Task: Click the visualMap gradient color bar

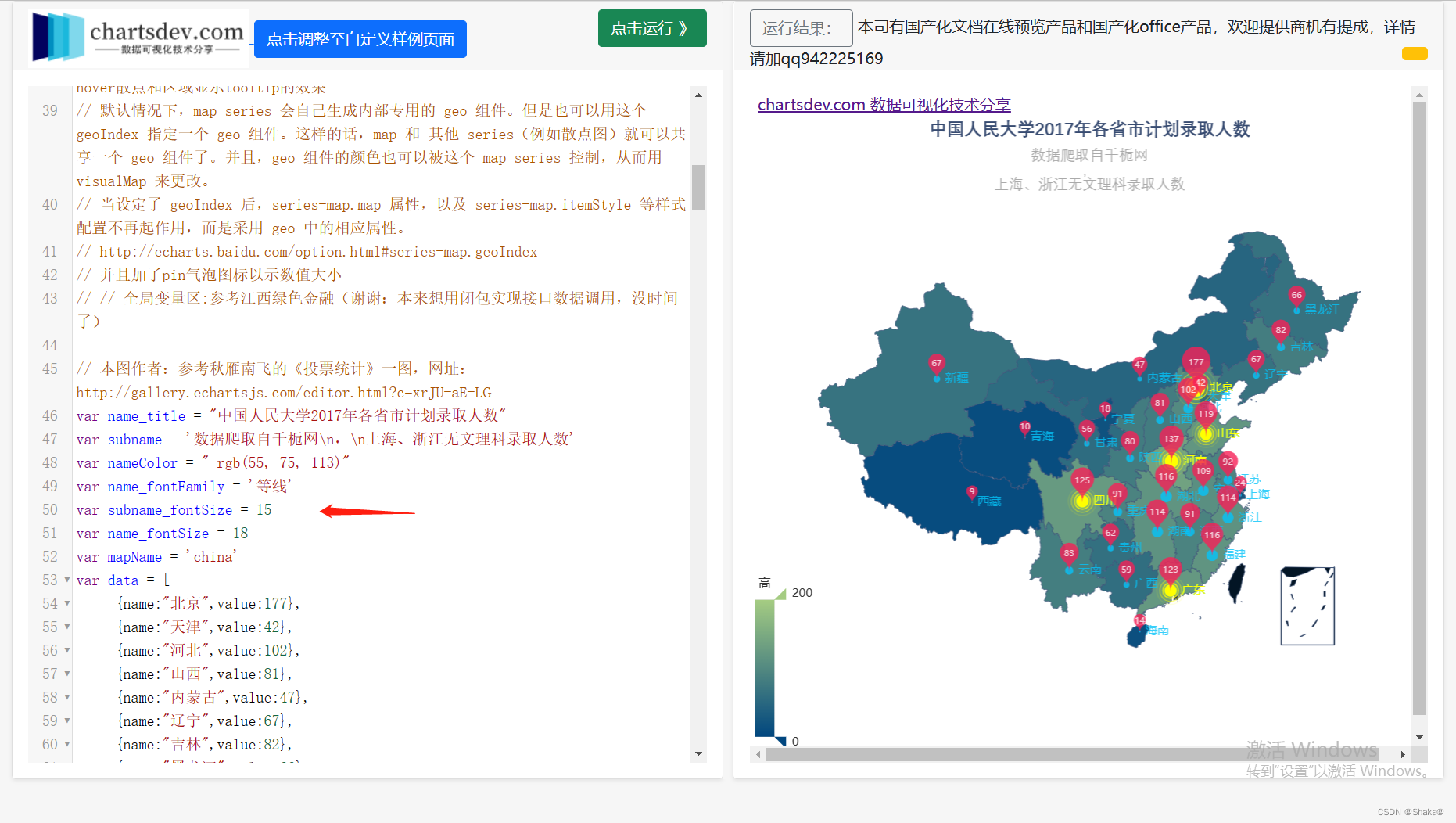Action: (x=764, y=668)
